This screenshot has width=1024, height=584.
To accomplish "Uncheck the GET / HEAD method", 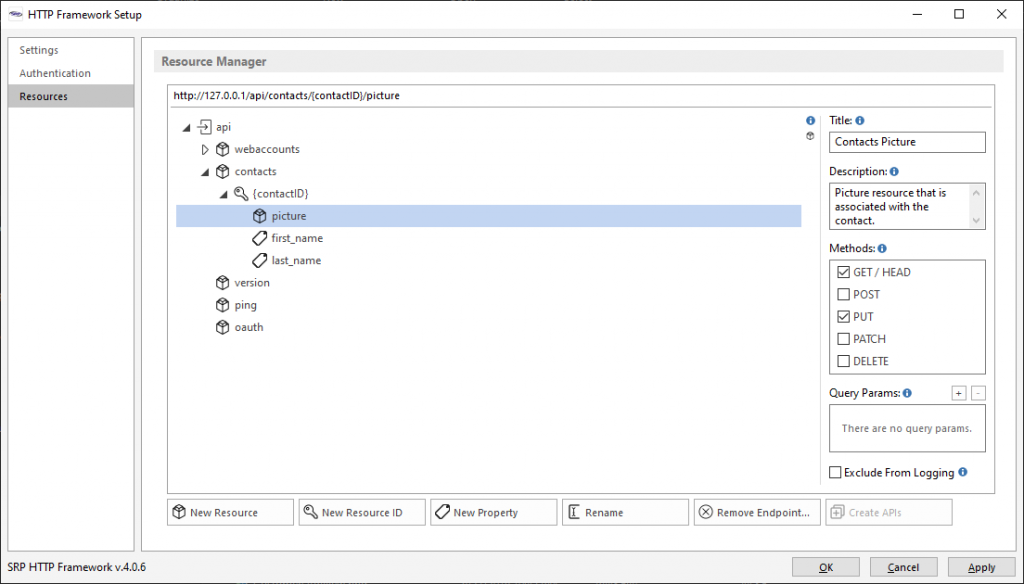I will 841,271.
